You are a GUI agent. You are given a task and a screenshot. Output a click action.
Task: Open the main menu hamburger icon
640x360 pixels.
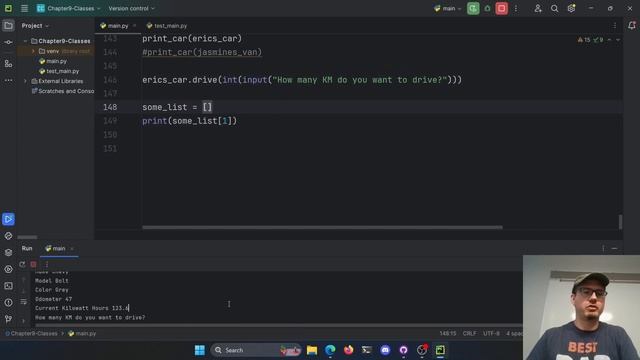24,8
